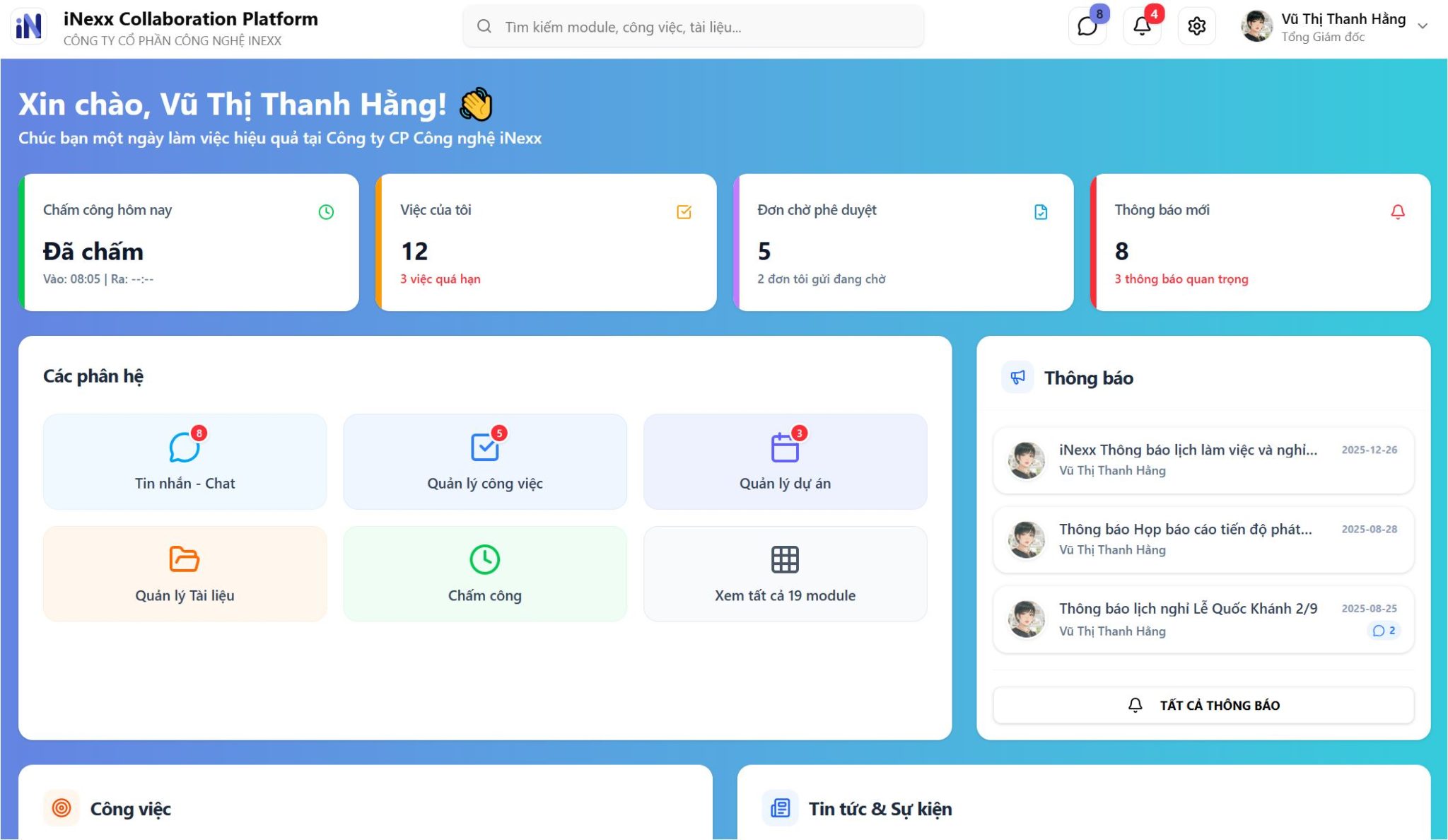This screenshot has width=1448, height=840.
Task: Click Vũ Thị Thanh Hằng profile avatar
Action: pyautogui.click(x=1256, y=27)
